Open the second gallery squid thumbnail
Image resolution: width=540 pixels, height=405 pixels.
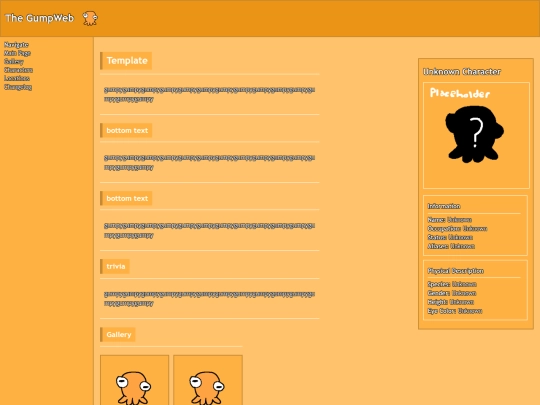click(x=208, y=380)
